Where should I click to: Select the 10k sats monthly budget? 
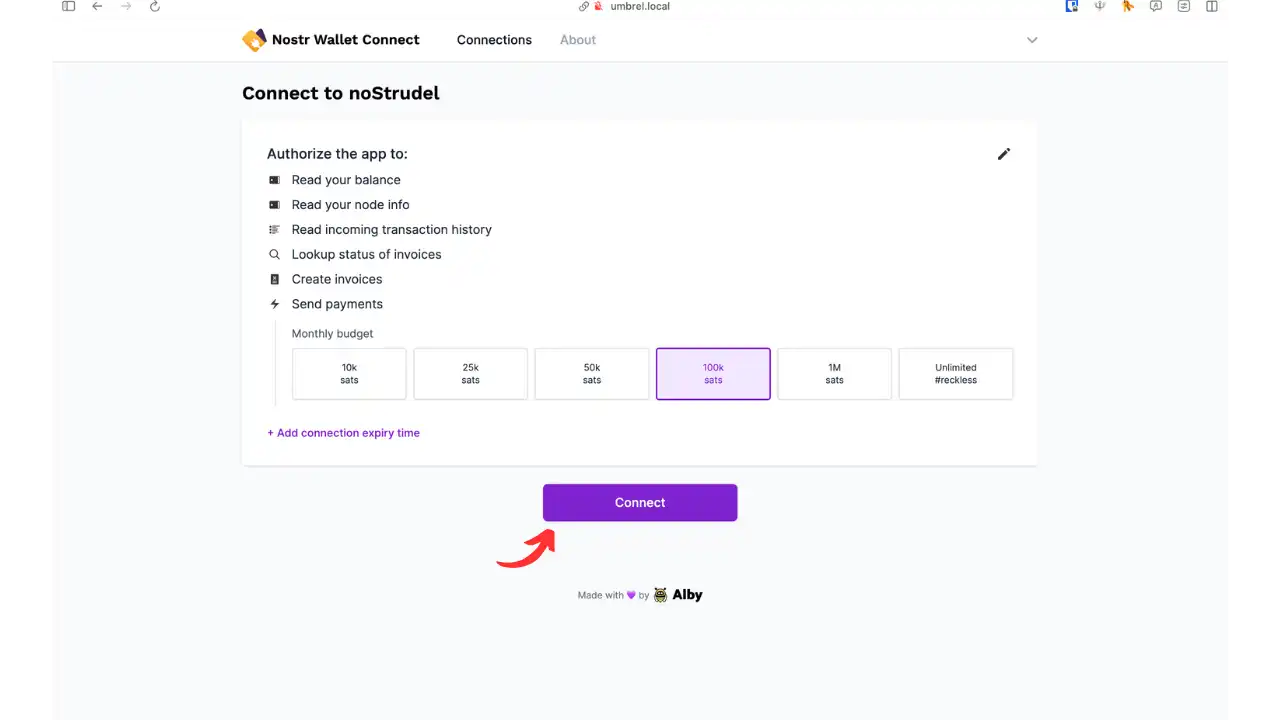[348, 373]
